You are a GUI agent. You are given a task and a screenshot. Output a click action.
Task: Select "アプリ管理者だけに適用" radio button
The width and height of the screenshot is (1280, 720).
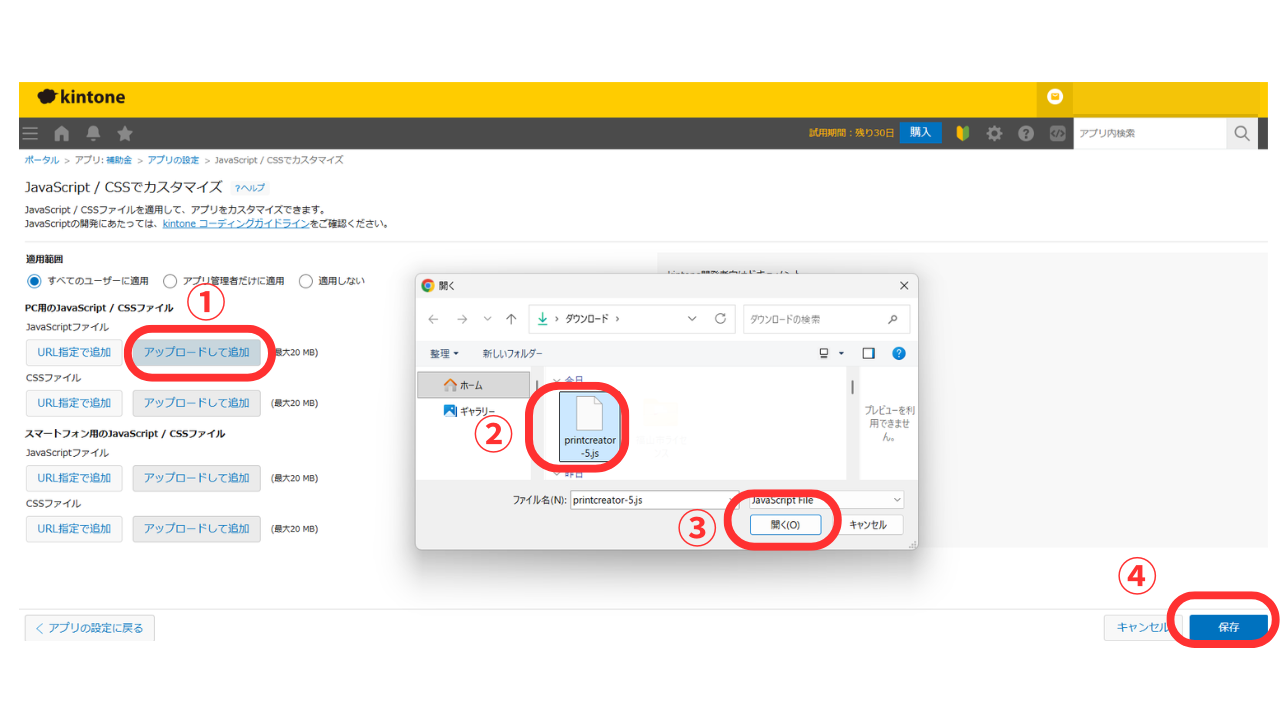coord(170,281)
